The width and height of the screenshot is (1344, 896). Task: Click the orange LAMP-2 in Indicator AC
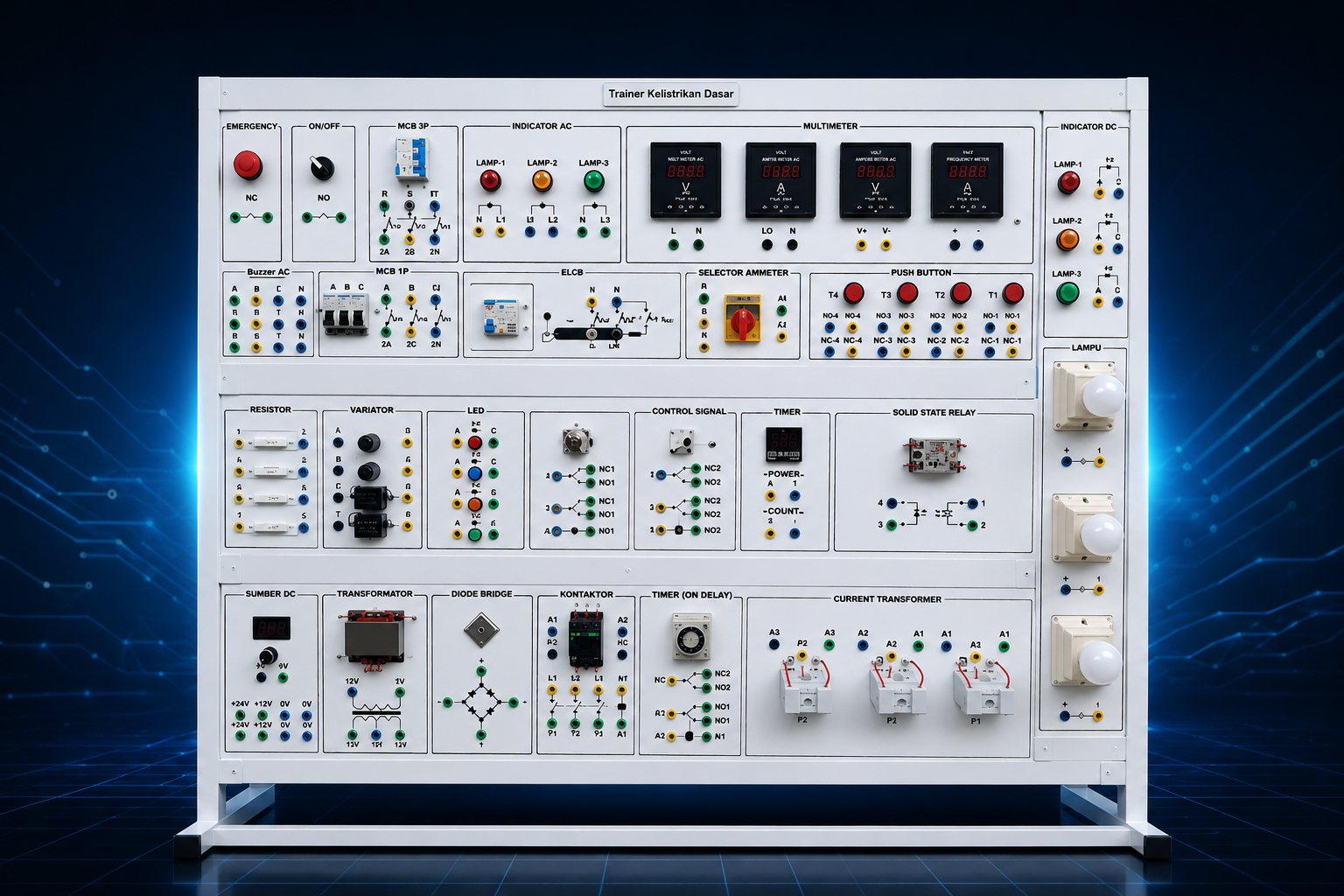click(542, 181)
